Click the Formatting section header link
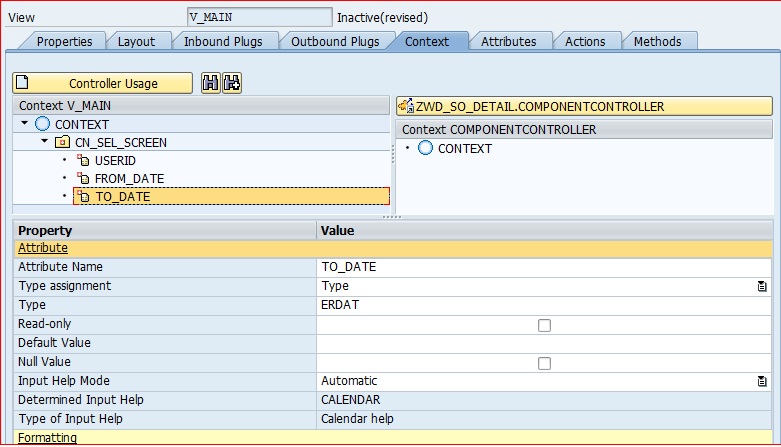781x447 pixels. coord(47,438)
